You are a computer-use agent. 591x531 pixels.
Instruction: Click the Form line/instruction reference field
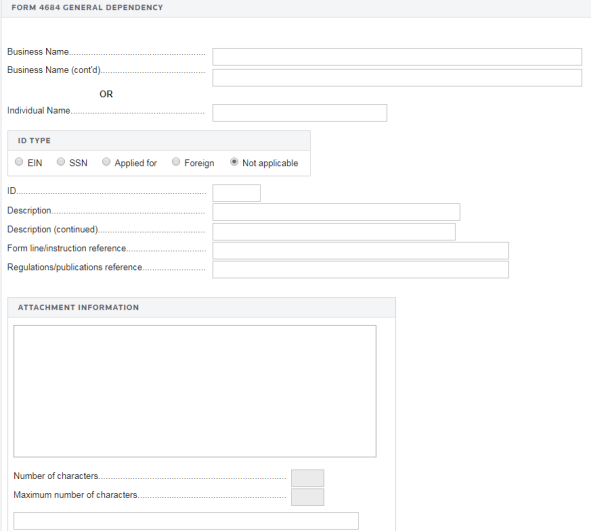tap(360, 251)
